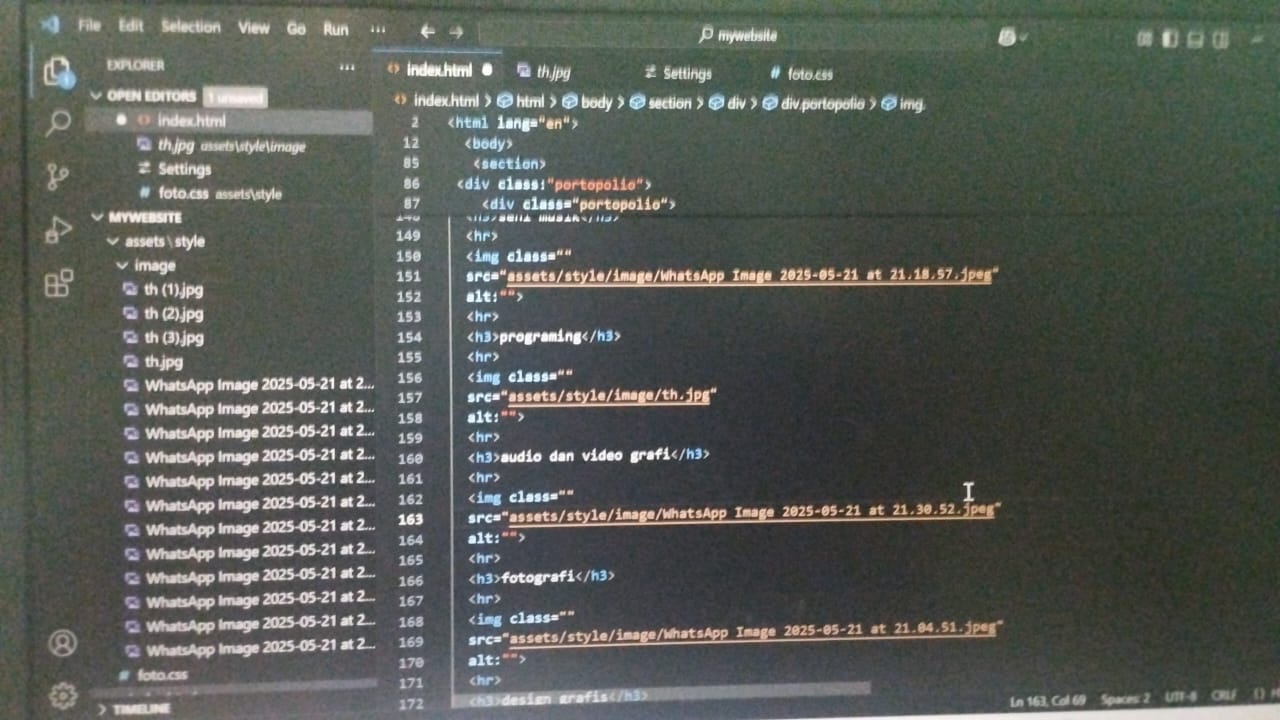The image size is (1280, 720).
Task: Open the Run and Debug view
Action: tap(58, 232)
